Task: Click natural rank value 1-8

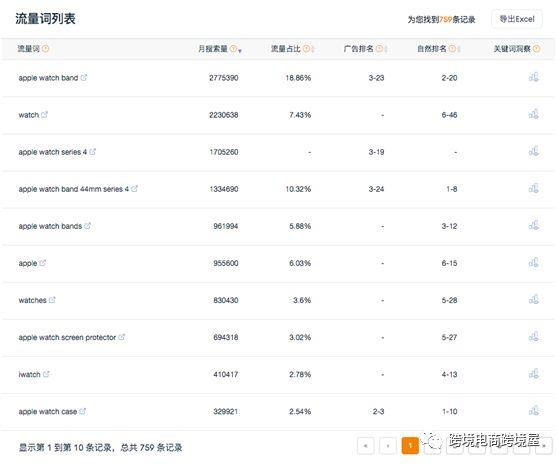Action: (x=451, y=189)
